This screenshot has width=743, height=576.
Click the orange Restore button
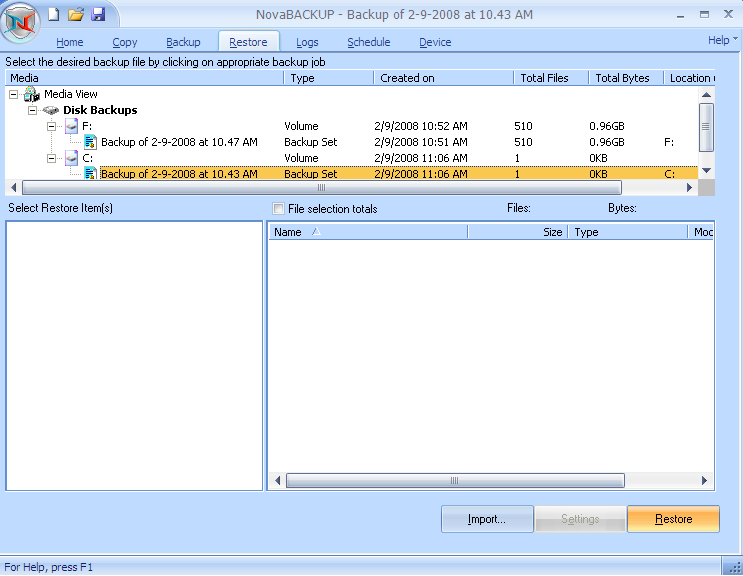tap(673, 519)
